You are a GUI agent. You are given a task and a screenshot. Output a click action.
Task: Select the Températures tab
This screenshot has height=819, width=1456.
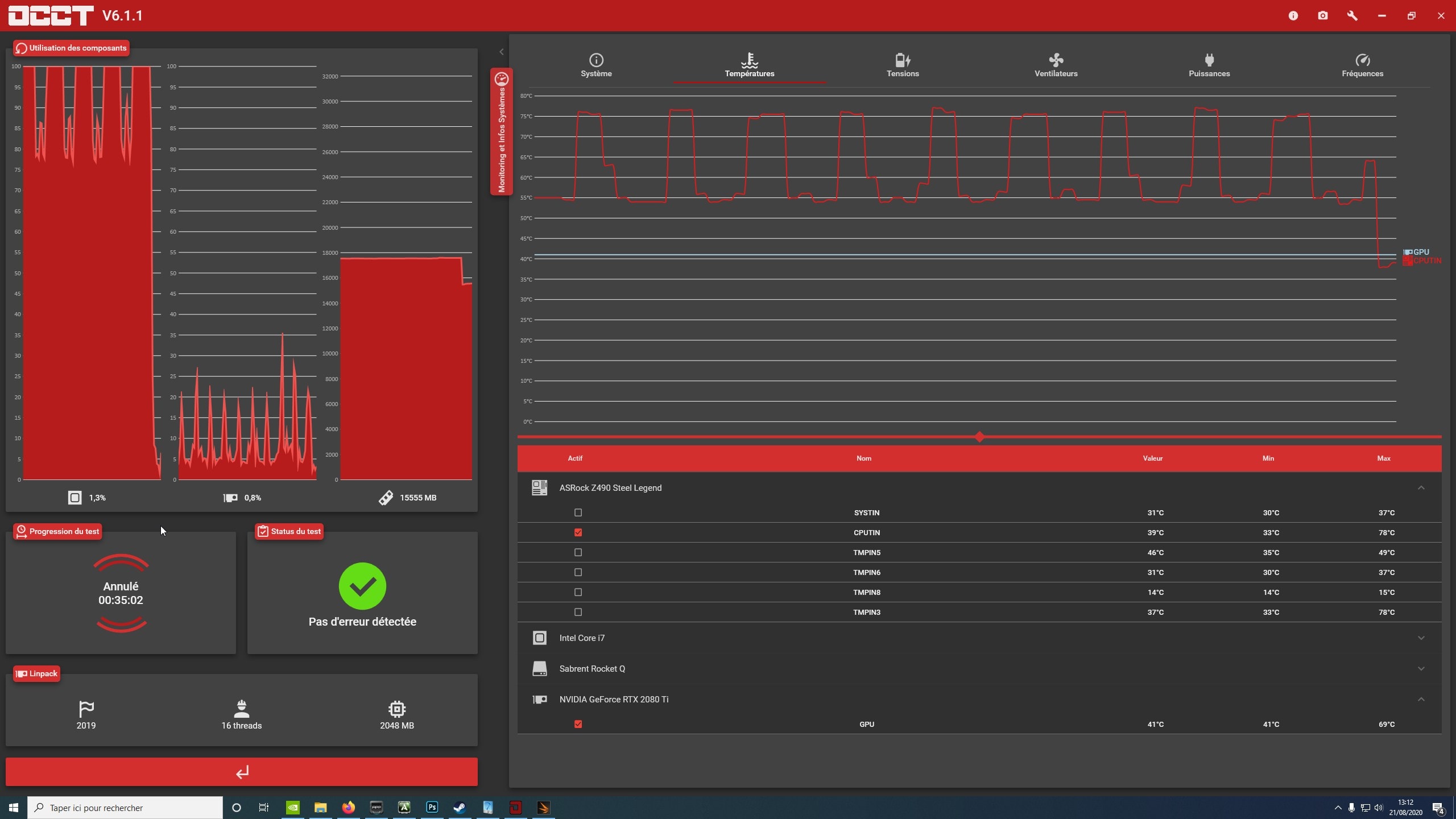[749, 65]
